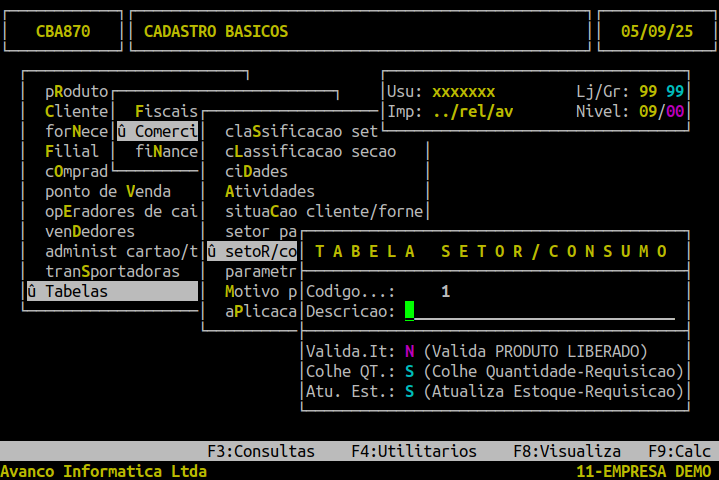Viewport: 719px width, 480px height.
Task: Click the Nivel value 09
Action: 648,111
